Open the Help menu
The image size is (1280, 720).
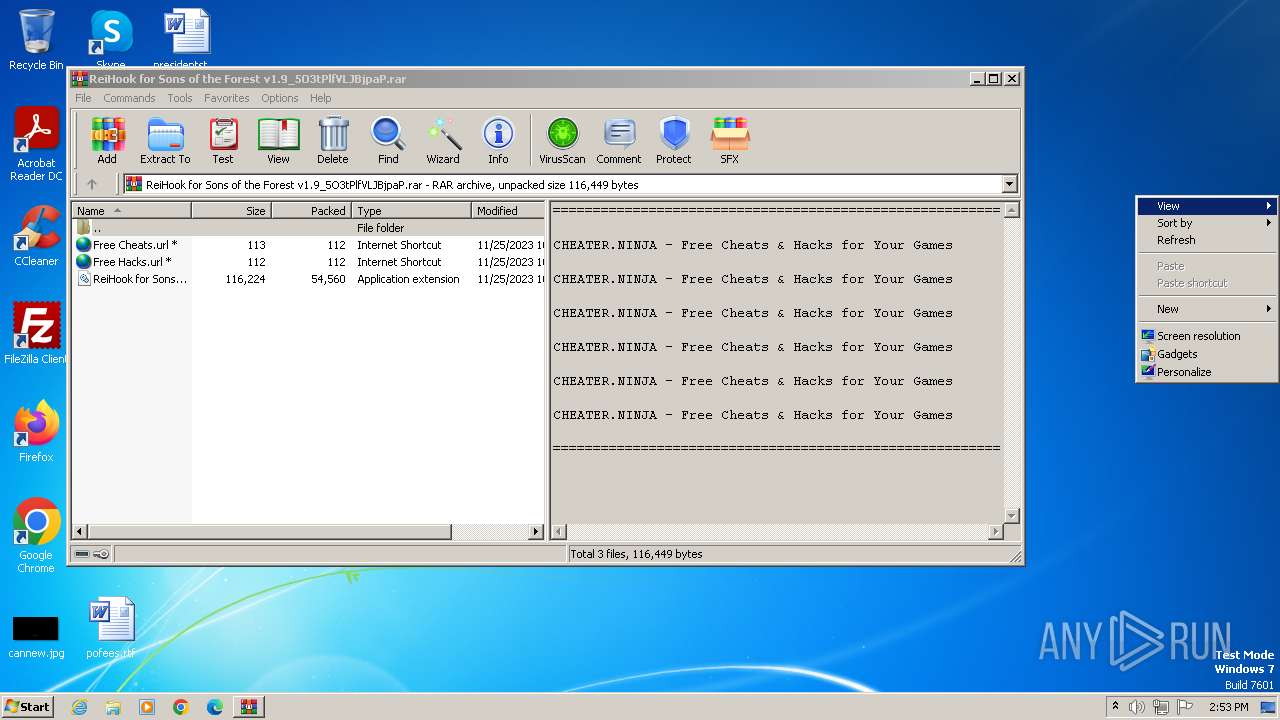tap(320, 98)
